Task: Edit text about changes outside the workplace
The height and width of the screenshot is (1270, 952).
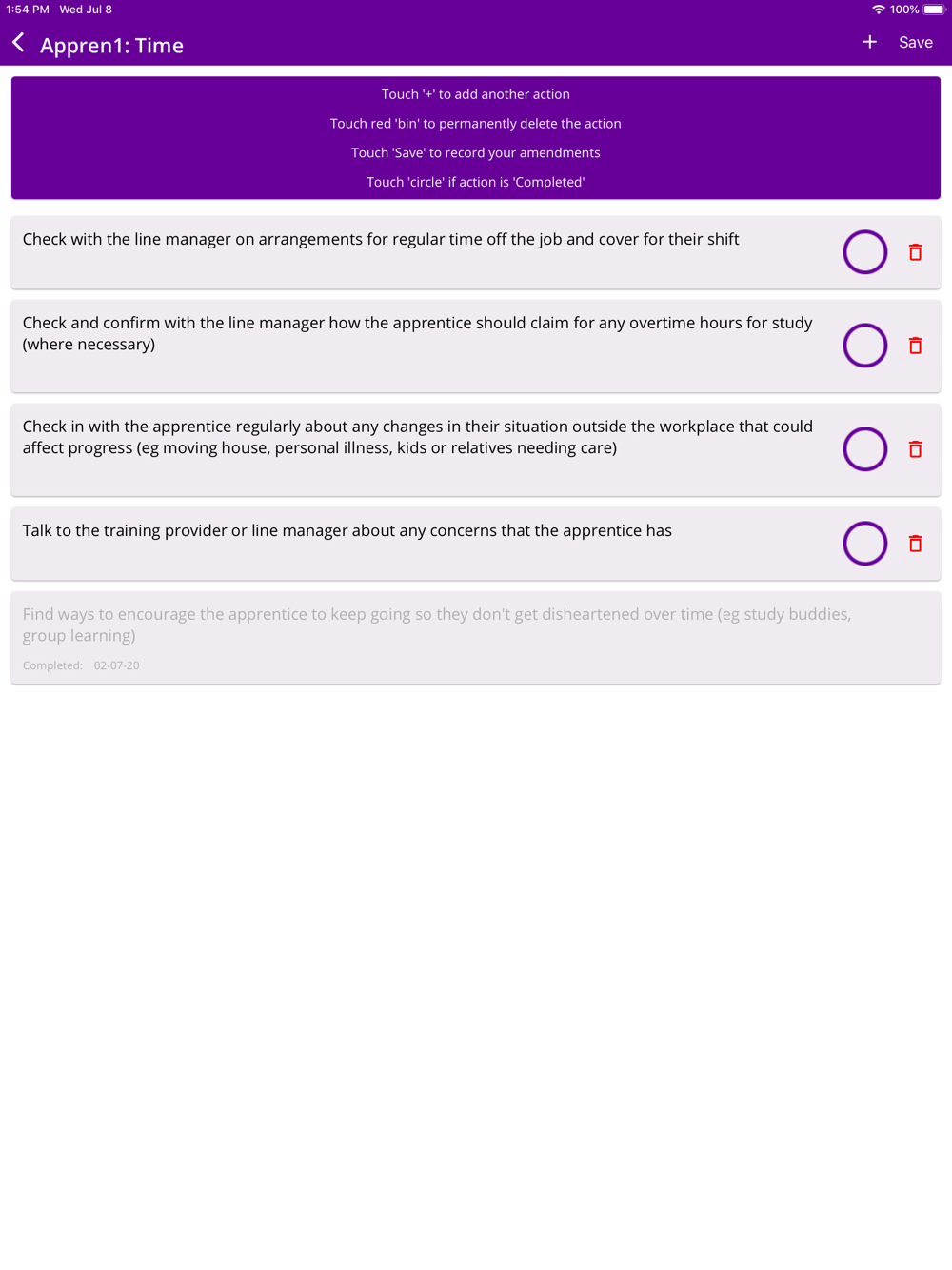Action: point(417,437)
